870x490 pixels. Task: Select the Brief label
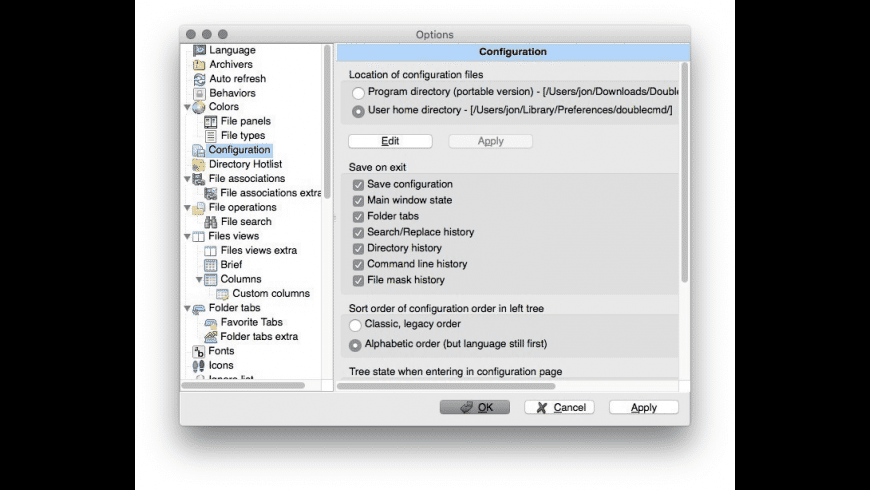click(231, 265)
